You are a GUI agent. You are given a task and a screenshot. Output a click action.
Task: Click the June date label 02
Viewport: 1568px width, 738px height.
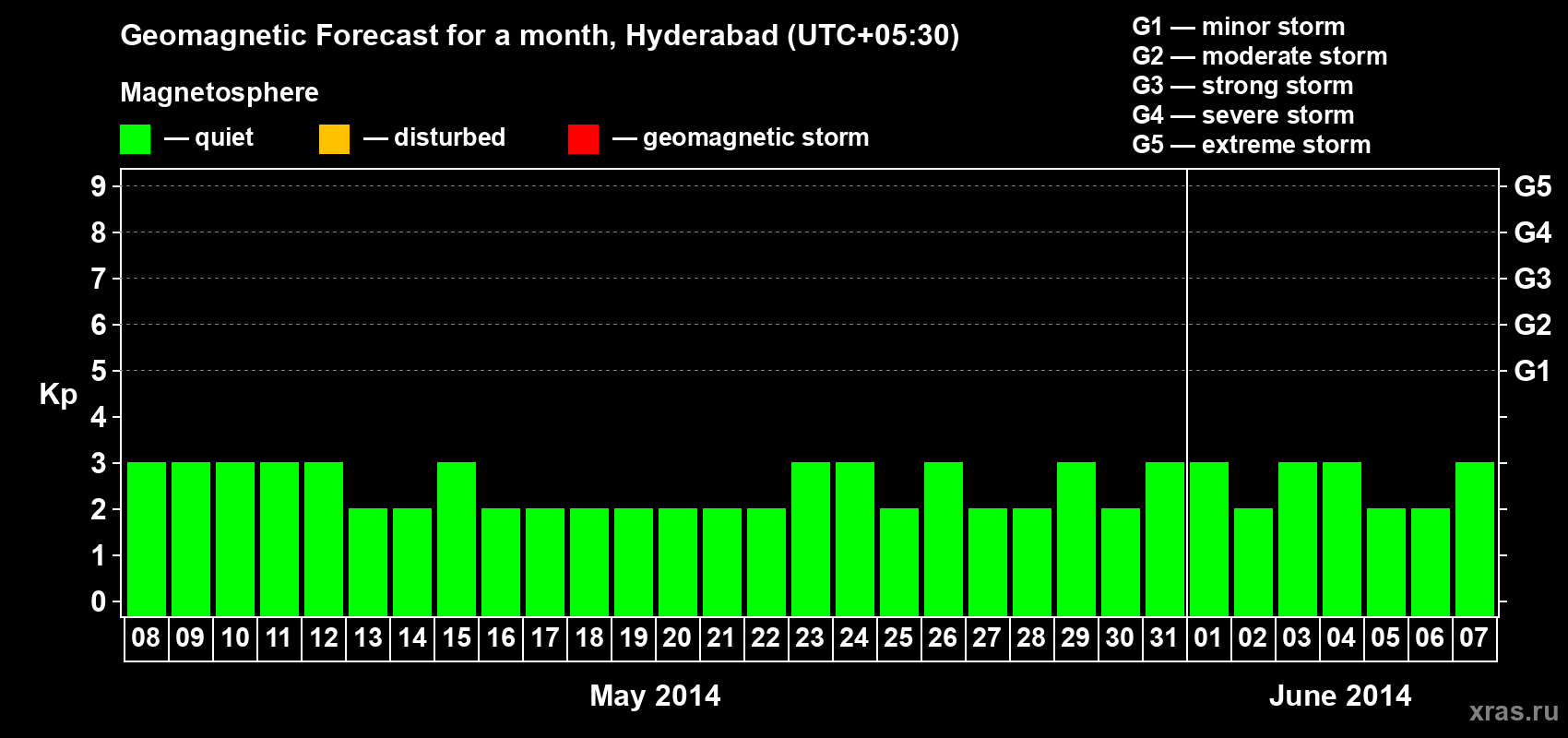(x=1253, y=637)
